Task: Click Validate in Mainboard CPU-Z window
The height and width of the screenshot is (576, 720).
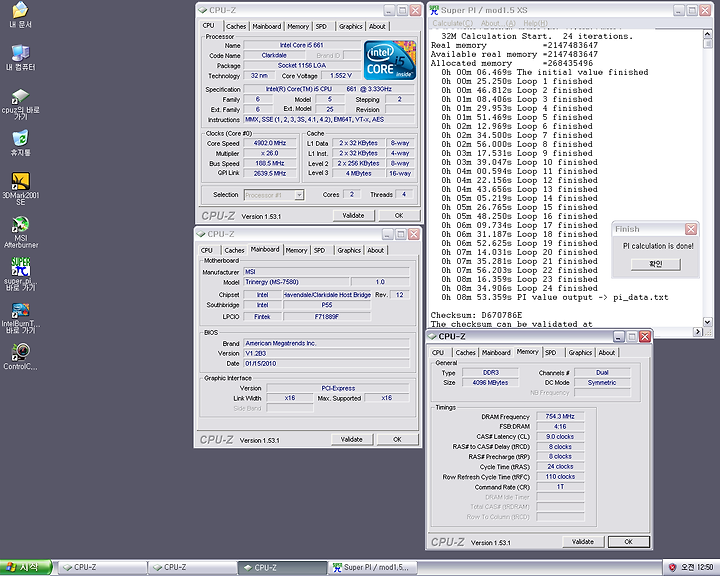Action: point(352,440)
